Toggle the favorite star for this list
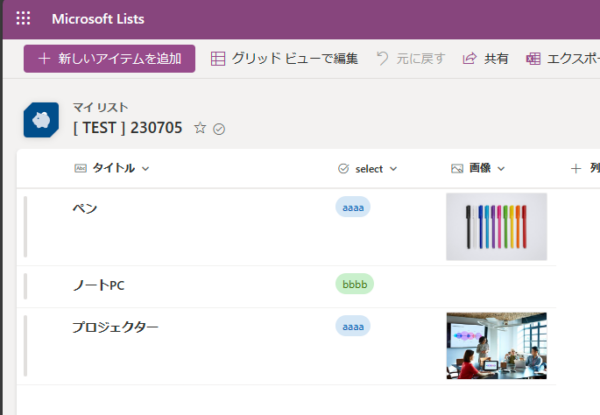Screen dimensions: 600x415 click(x=200, y=128)
